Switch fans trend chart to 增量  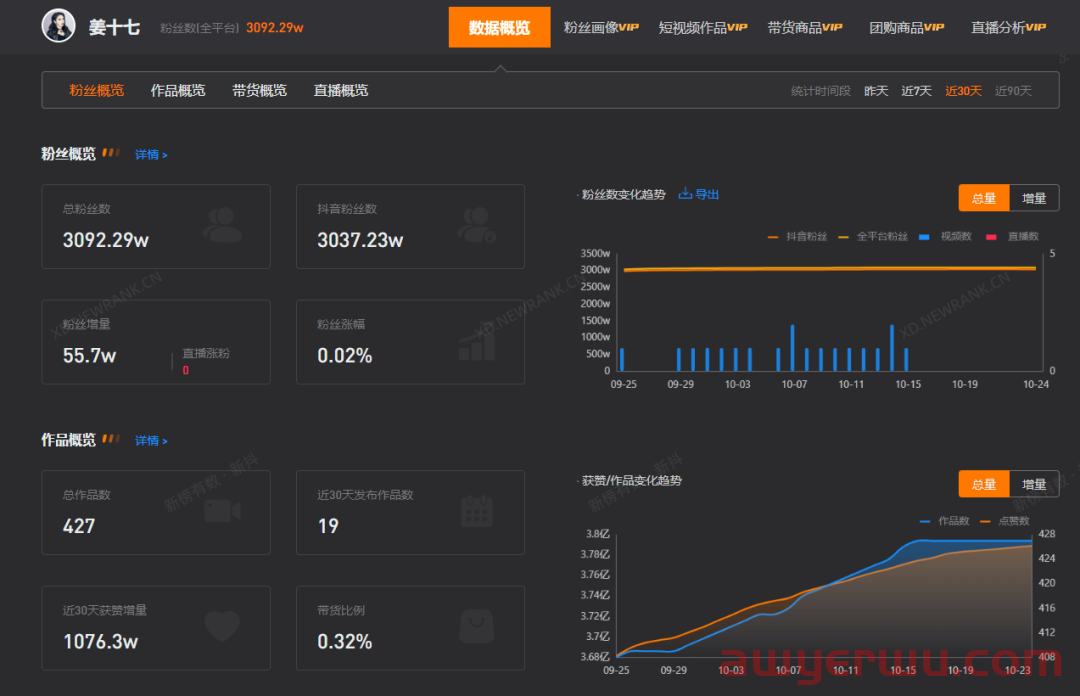point(1034,198)
